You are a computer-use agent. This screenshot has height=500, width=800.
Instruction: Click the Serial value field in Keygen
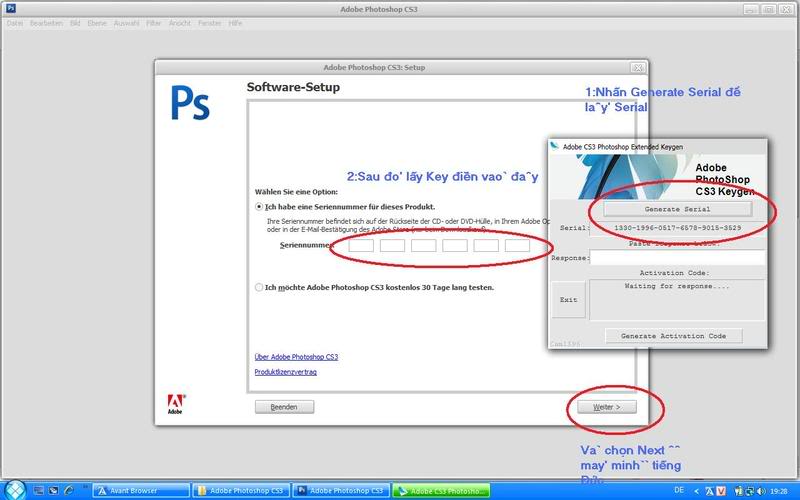(x=678, y=228)
